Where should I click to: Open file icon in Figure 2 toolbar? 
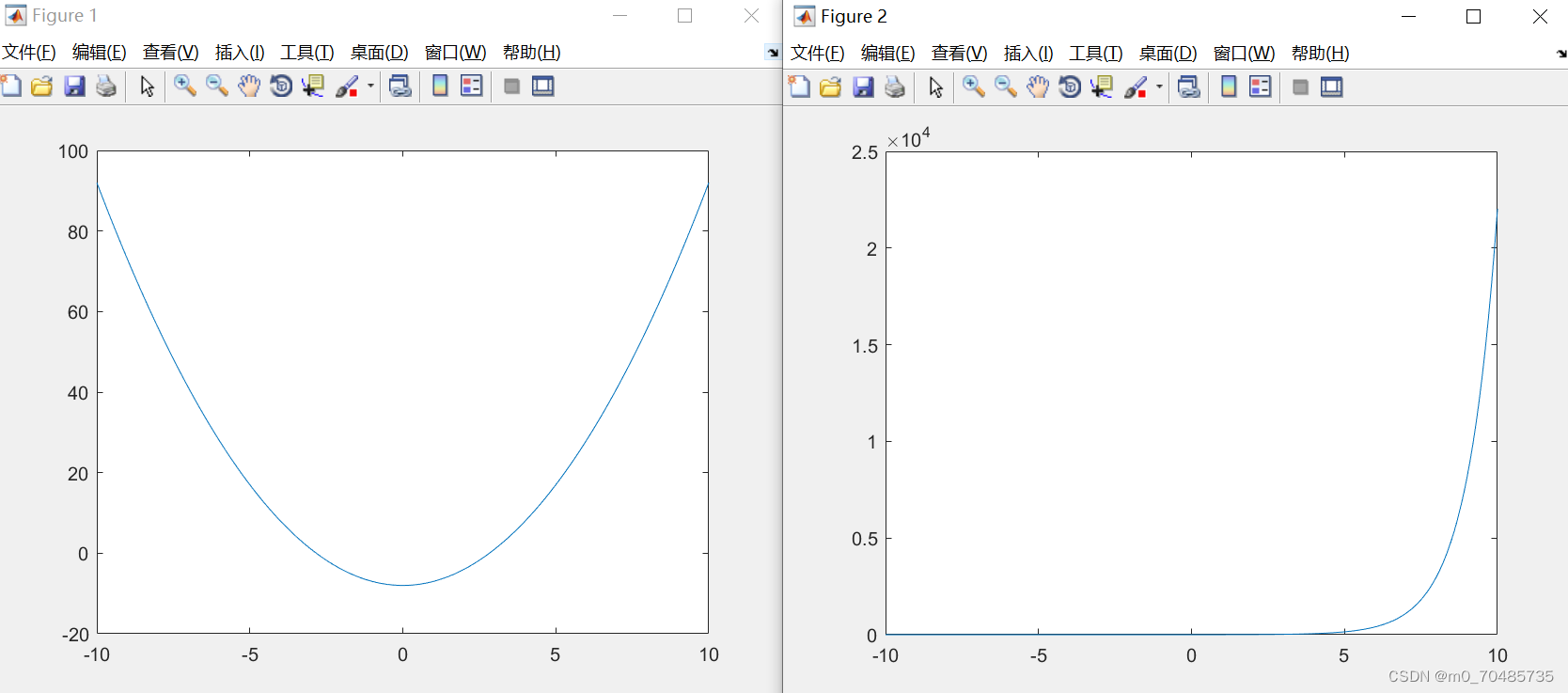tap(831, 87)
